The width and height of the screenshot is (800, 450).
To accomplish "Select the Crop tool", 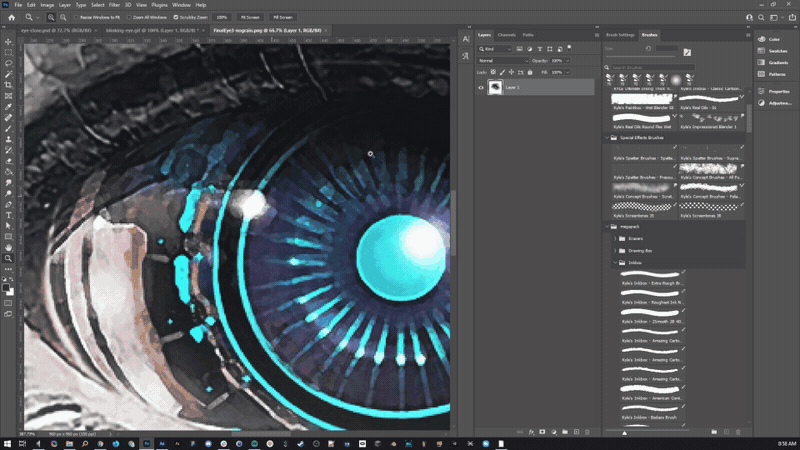I will click(8, 85).
